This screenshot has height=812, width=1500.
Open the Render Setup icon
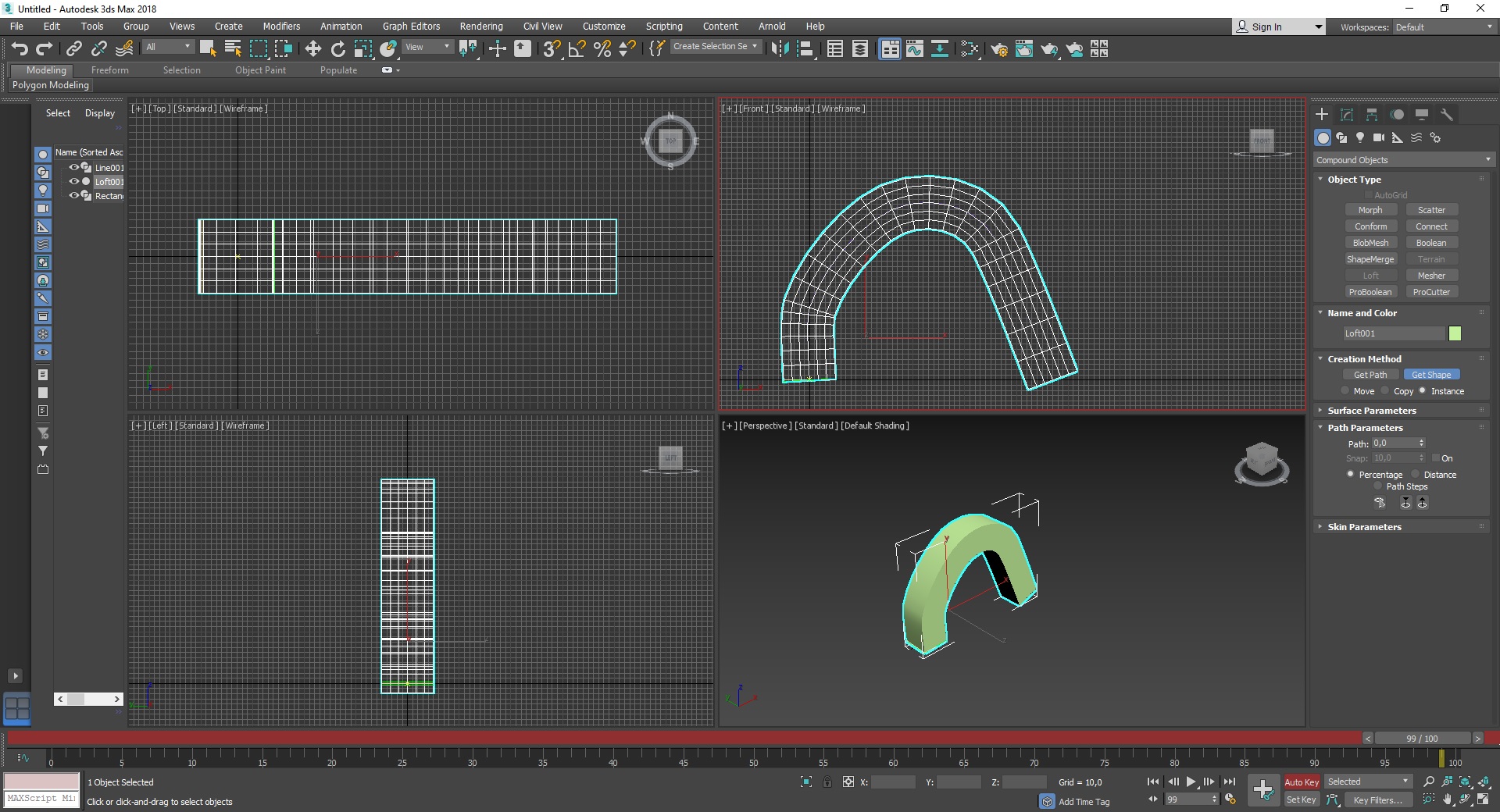998,49
